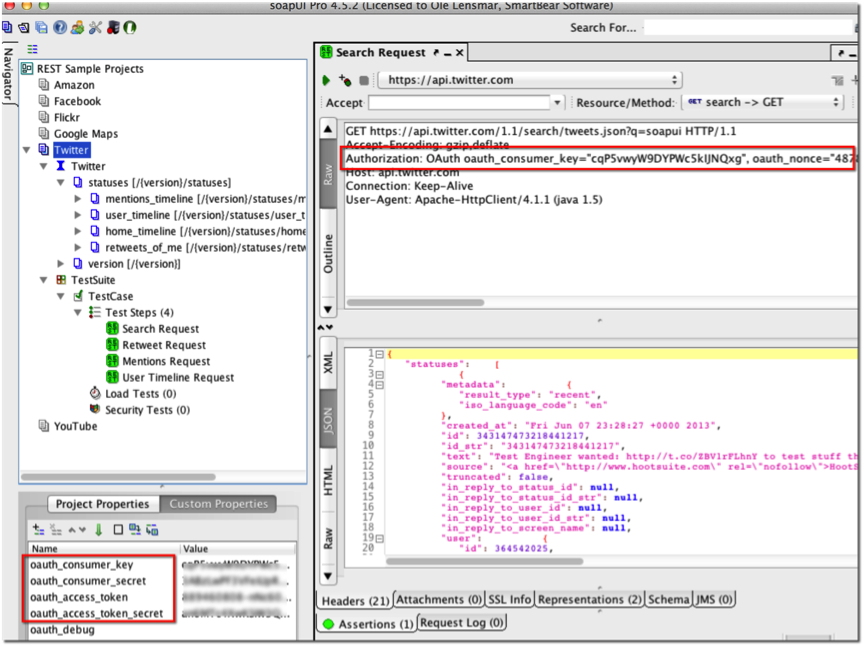Open the Preferences wrench toolbar icon

pos(95,27)
